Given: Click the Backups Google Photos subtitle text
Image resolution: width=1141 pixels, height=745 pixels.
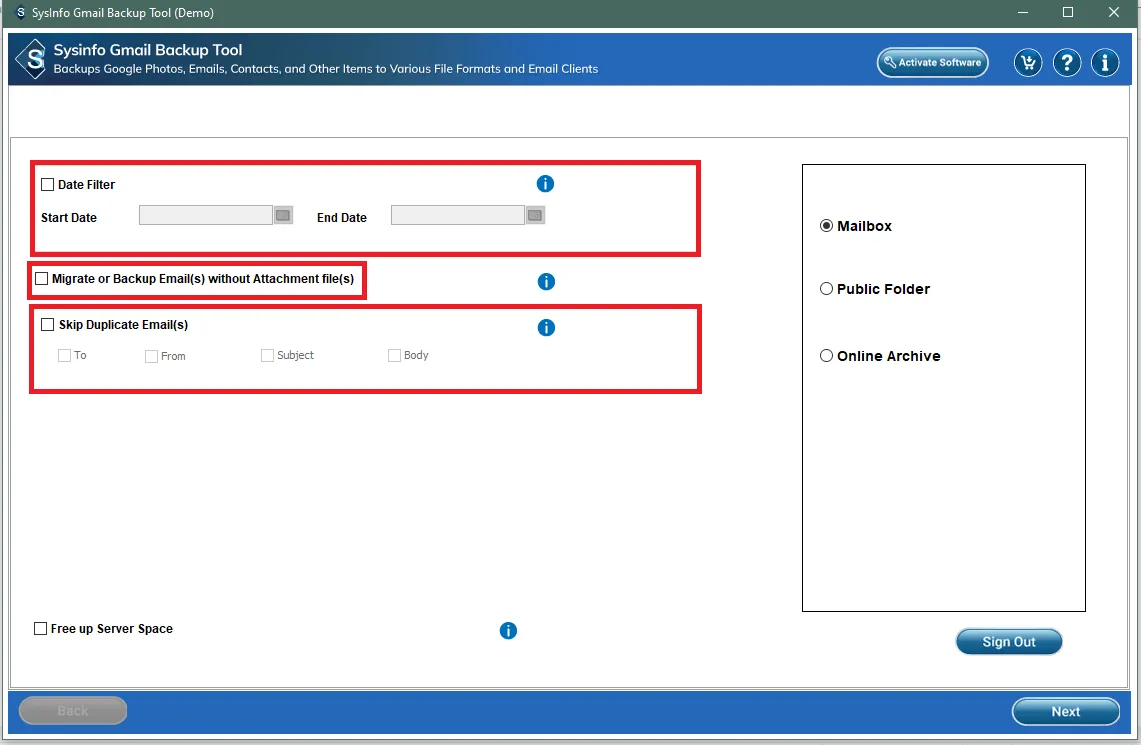Looking at the screenshot, I should 326,69.
